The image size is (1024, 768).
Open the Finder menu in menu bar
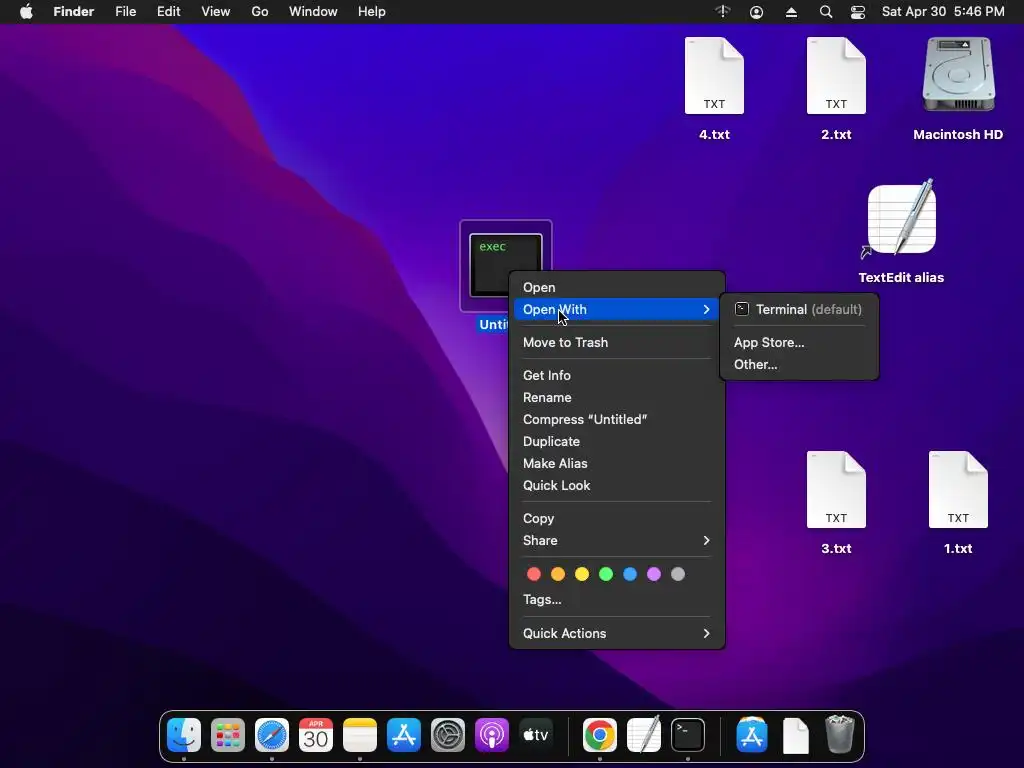pos(74,12)
